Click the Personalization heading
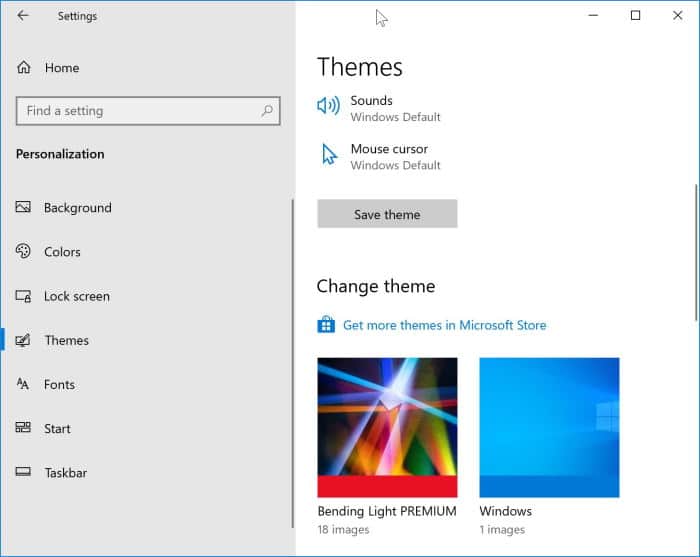The width and height of the screenshot is (700, 557). point(60,154)
